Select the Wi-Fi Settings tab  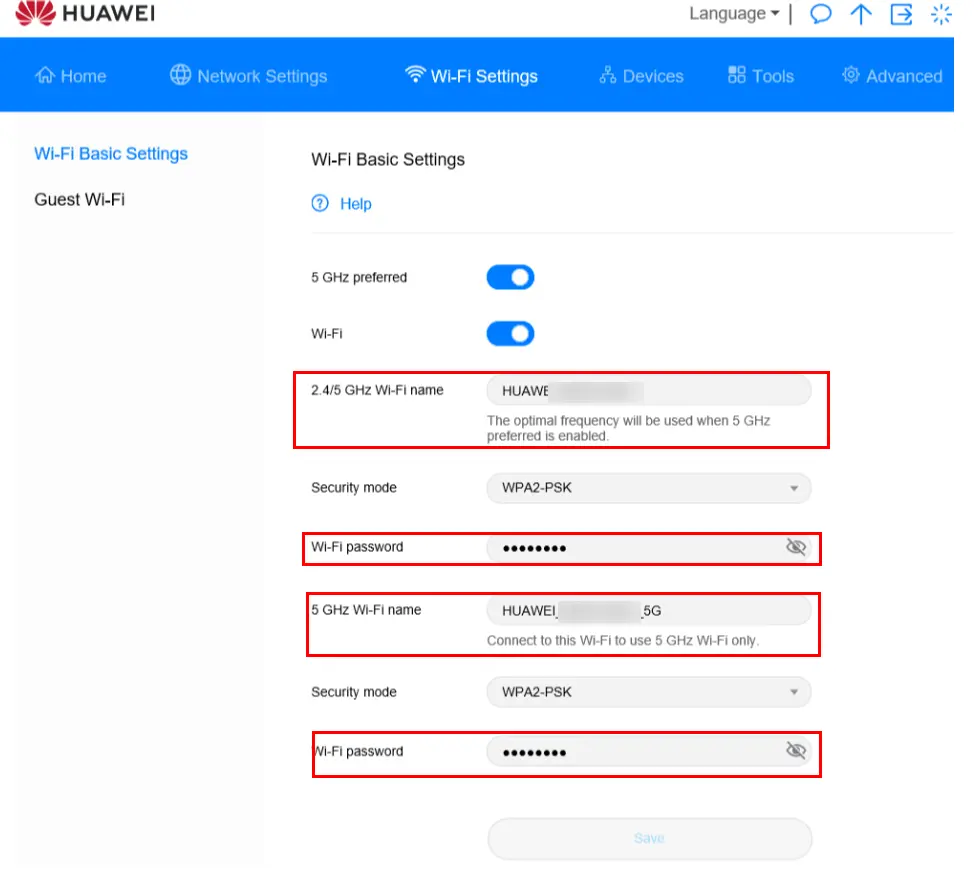[x=471, y=75]
